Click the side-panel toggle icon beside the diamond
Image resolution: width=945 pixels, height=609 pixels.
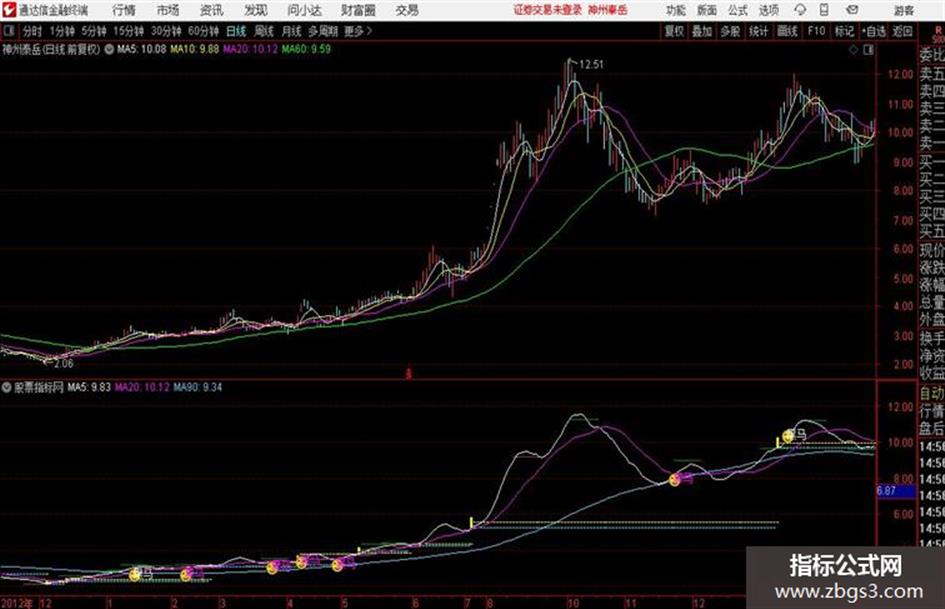tap(868, 50)
